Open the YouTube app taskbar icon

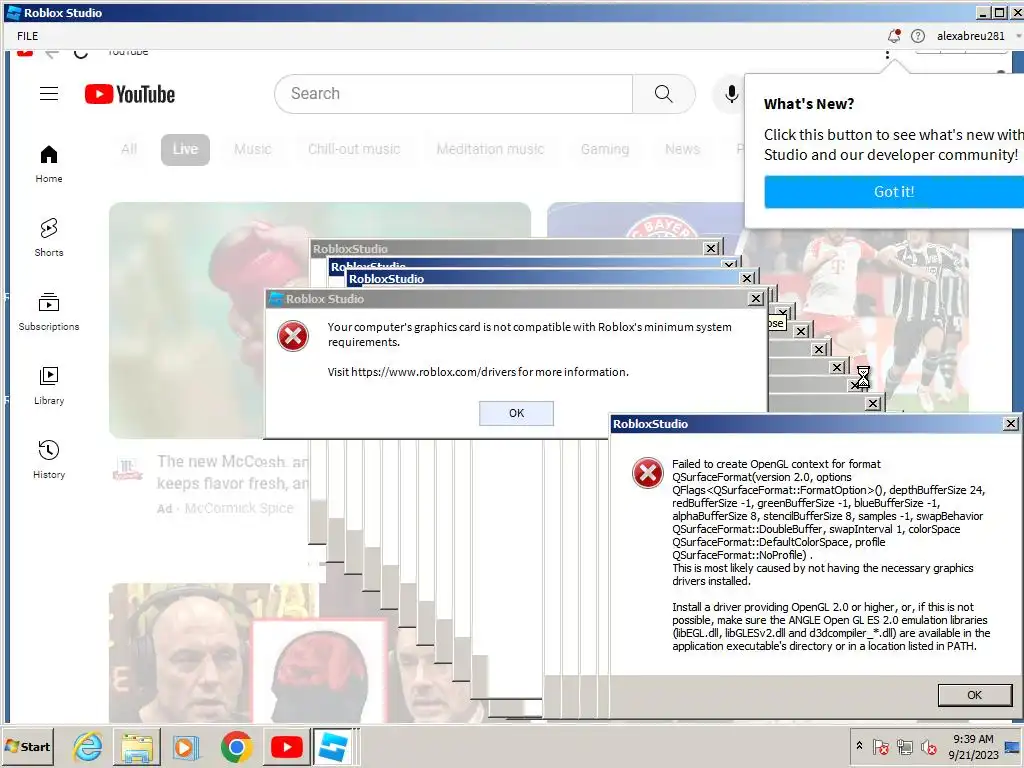click(x=287, y=746)
